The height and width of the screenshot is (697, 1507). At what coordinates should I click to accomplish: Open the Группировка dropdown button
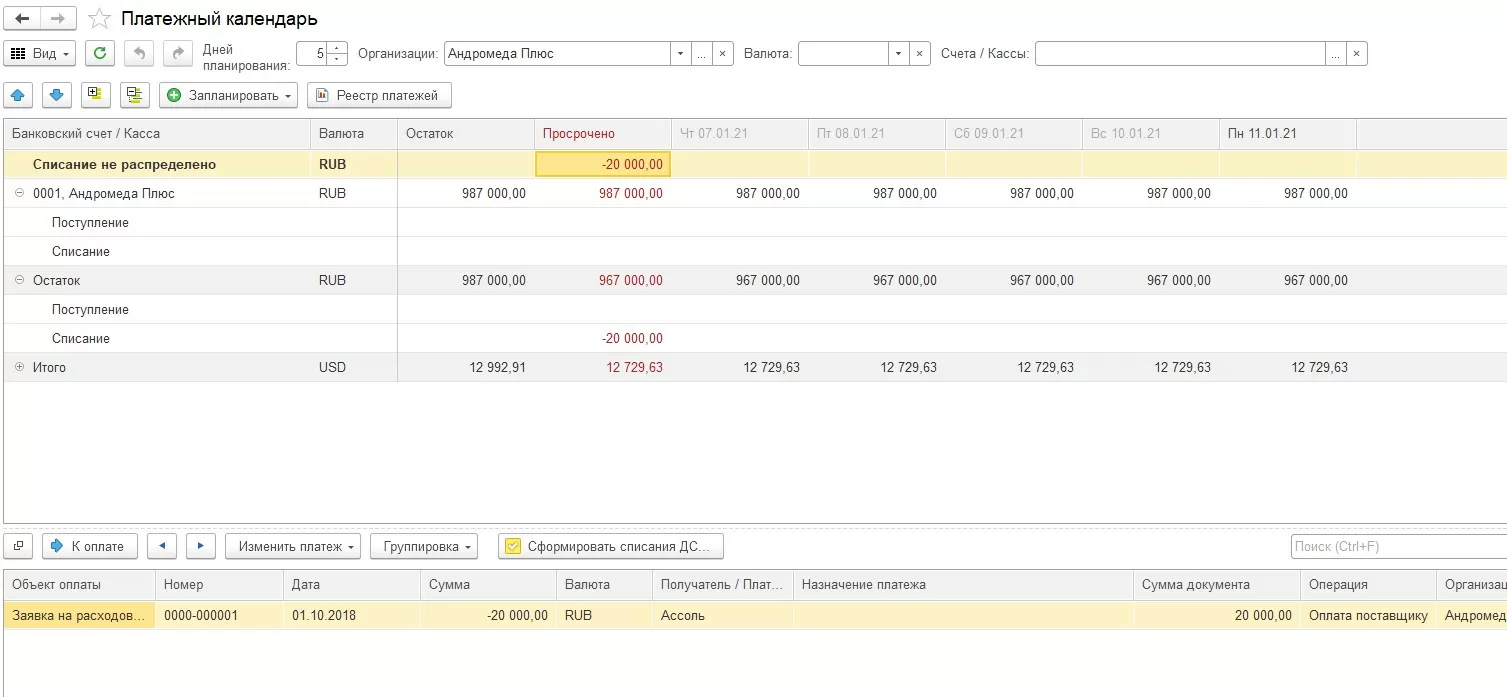pyautogui.click(x=423, y=547)
